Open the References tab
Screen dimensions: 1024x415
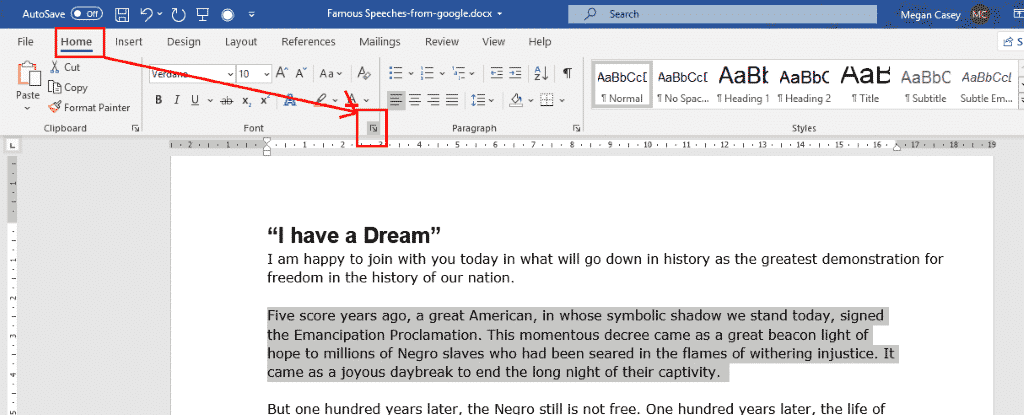(308, 42)
